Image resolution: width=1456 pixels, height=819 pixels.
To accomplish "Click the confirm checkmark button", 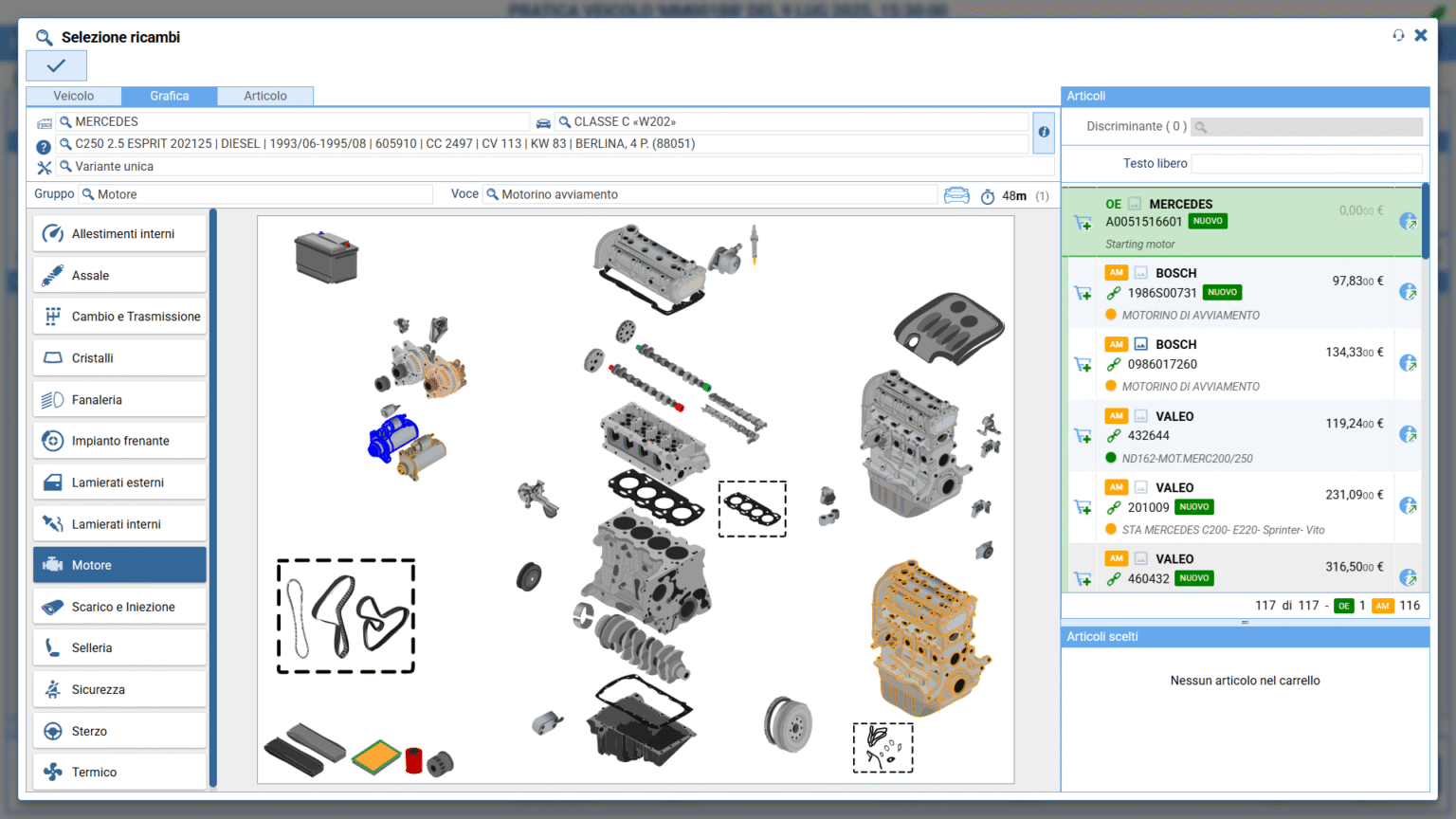I will (57, 66).
